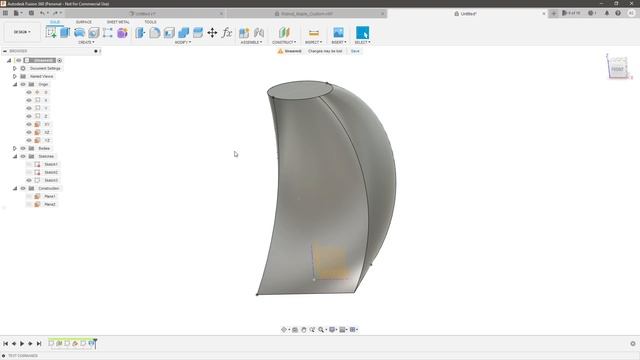This screenshot has width=640, height=360.
Task: Click the Undo arrow
Action: pos(42,13)
